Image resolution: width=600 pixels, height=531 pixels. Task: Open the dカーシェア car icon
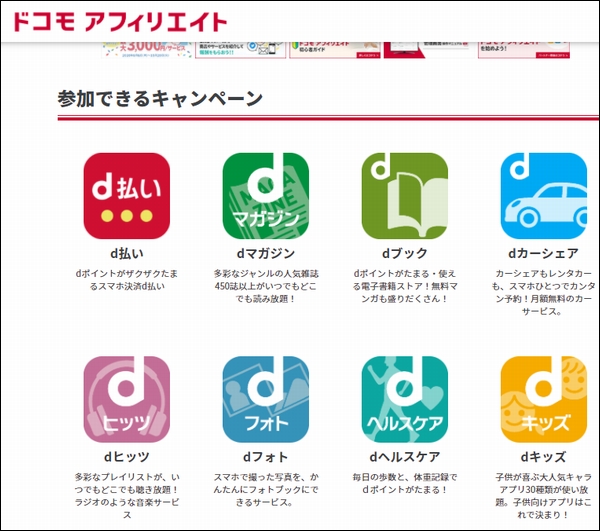pos(543,196)
